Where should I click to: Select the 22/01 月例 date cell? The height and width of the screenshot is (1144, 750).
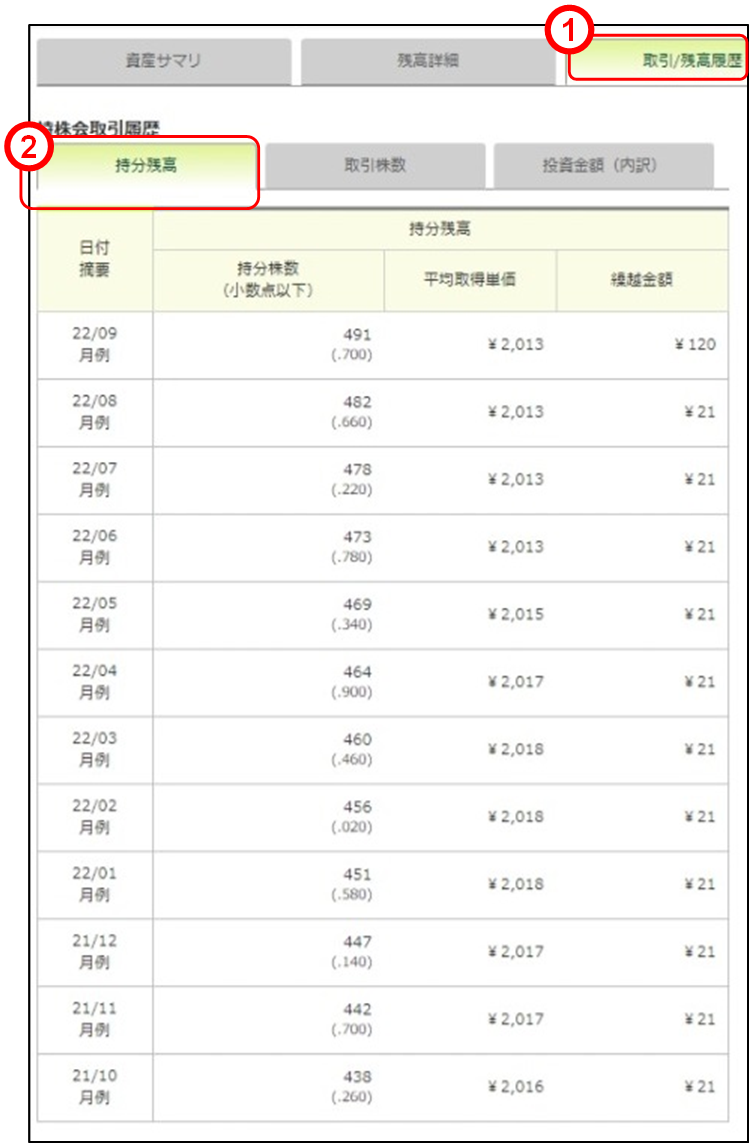pos(95,884)
